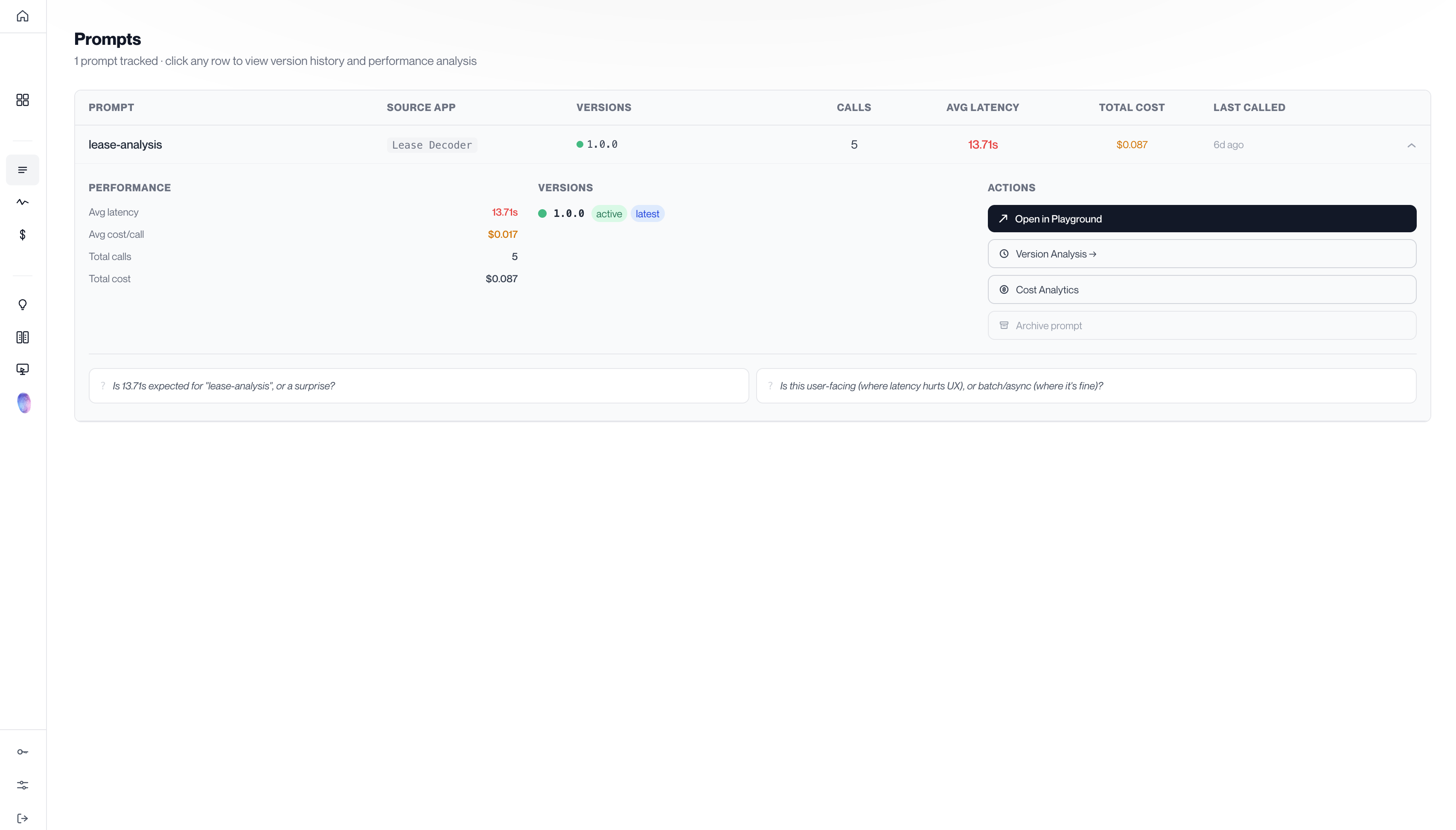The image size is (1456, 830).
Task: Click the servers panel icon in sidebar
Action: click(x=23, y=337)
